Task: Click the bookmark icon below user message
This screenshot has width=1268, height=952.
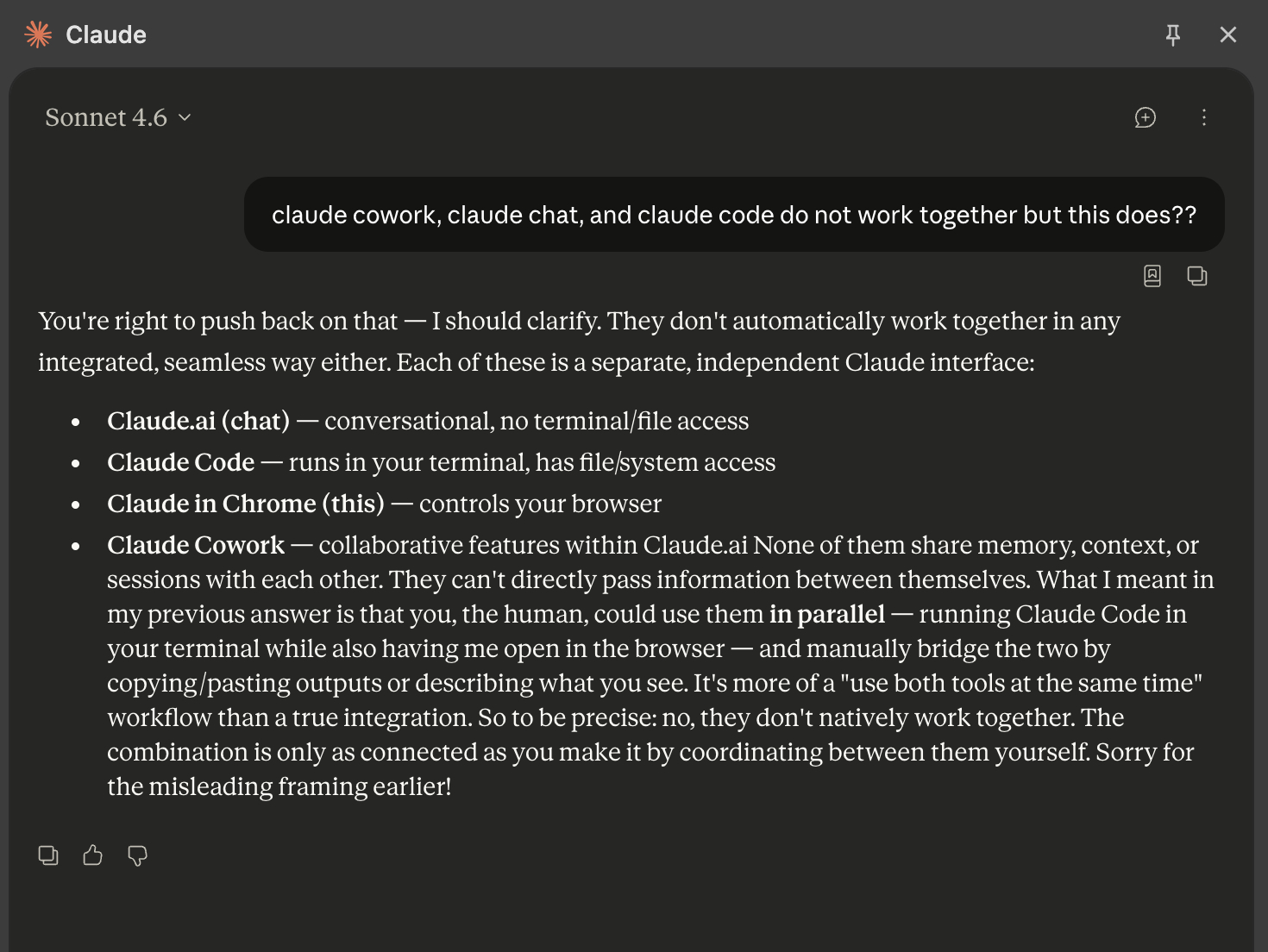Action: [x=1152, y=276]
